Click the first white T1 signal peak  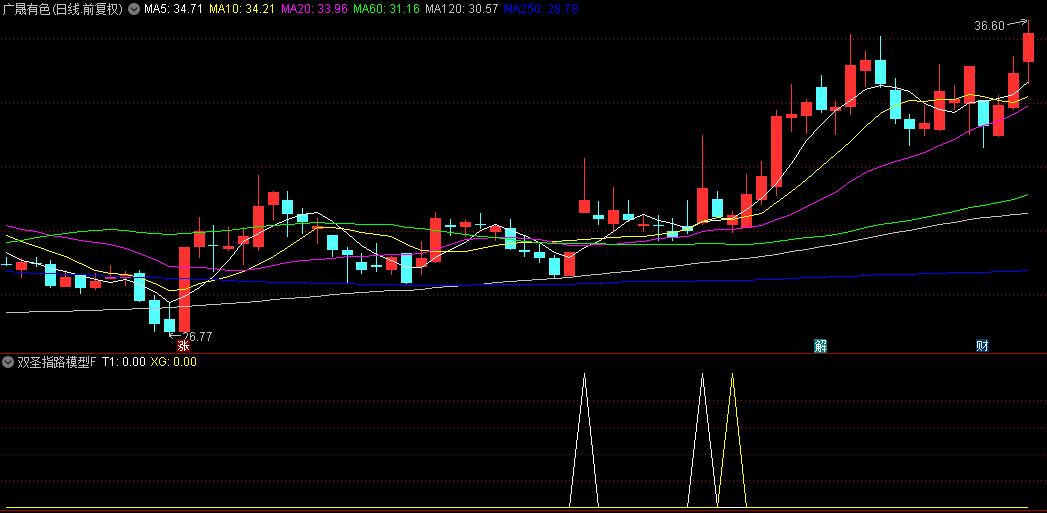click(x=584, y=441)
